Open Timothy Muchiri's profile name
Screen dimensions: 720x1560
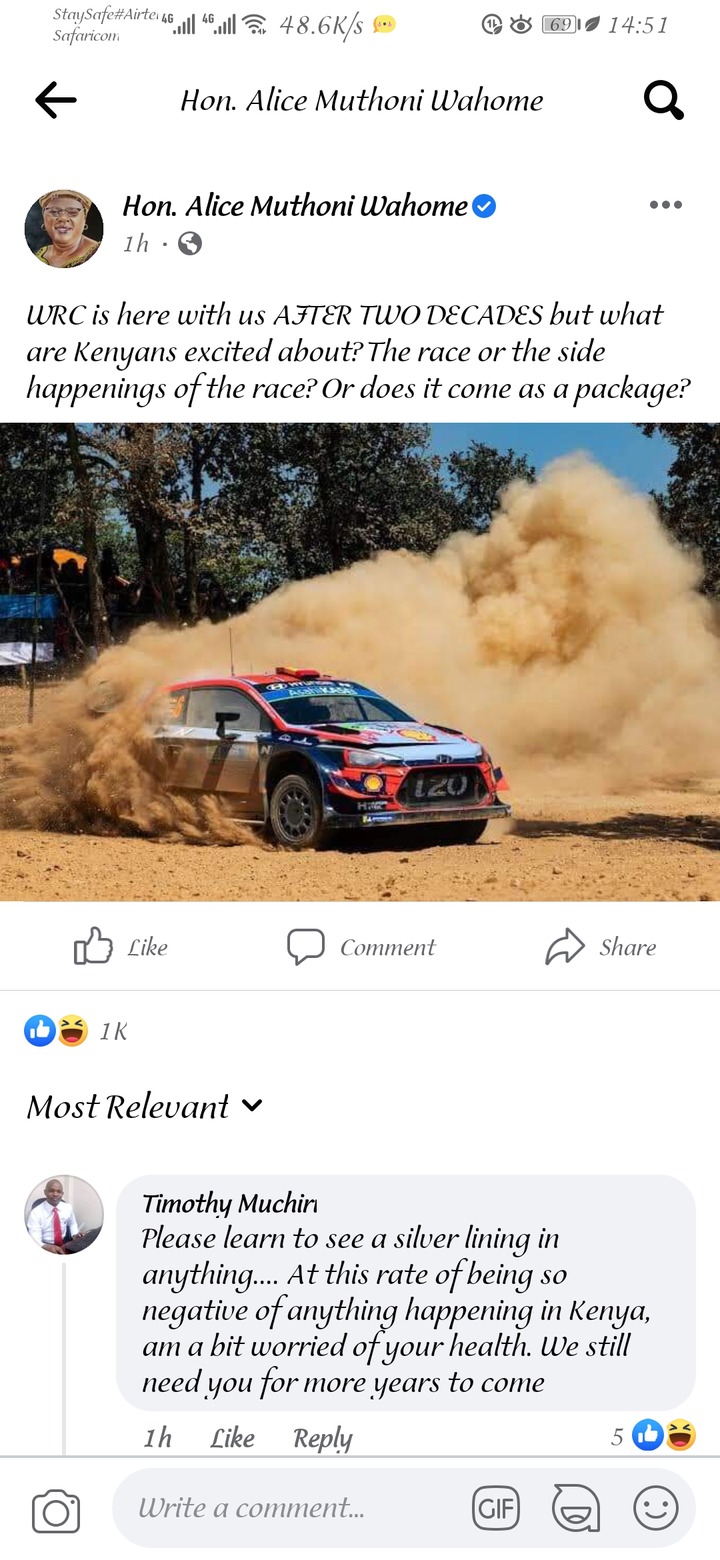[x=229, y=1203]
